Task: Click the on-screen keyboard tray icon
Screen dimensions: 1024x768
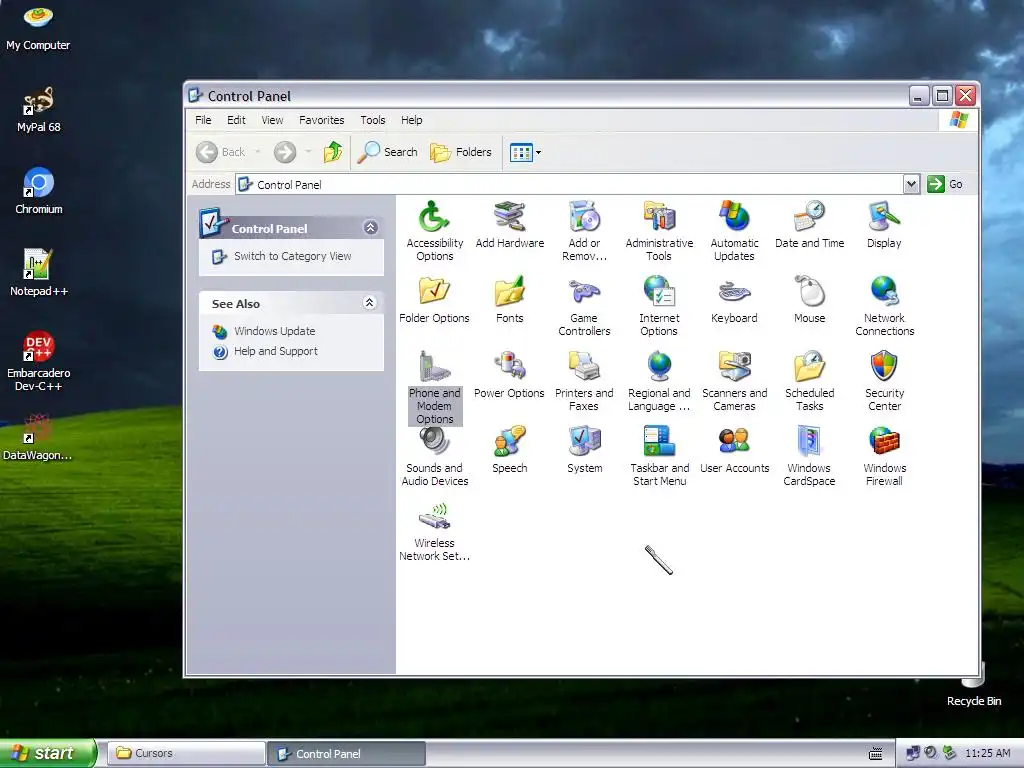Action: (x=876, y=754)
